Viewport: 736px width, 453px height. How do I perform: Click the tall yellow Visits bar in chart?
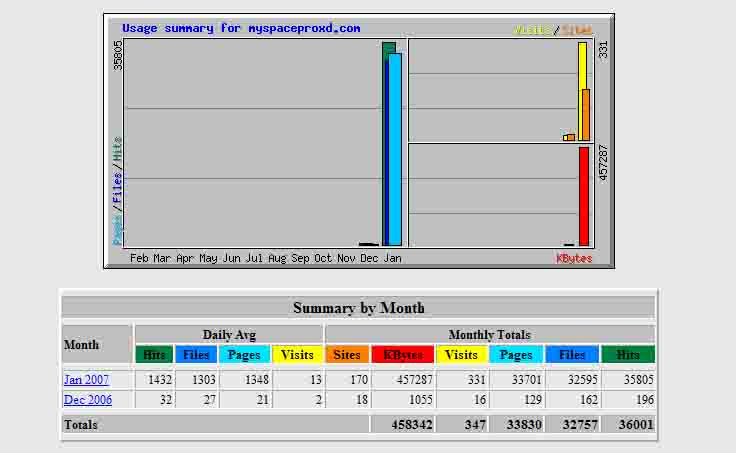tap(581, 90)
